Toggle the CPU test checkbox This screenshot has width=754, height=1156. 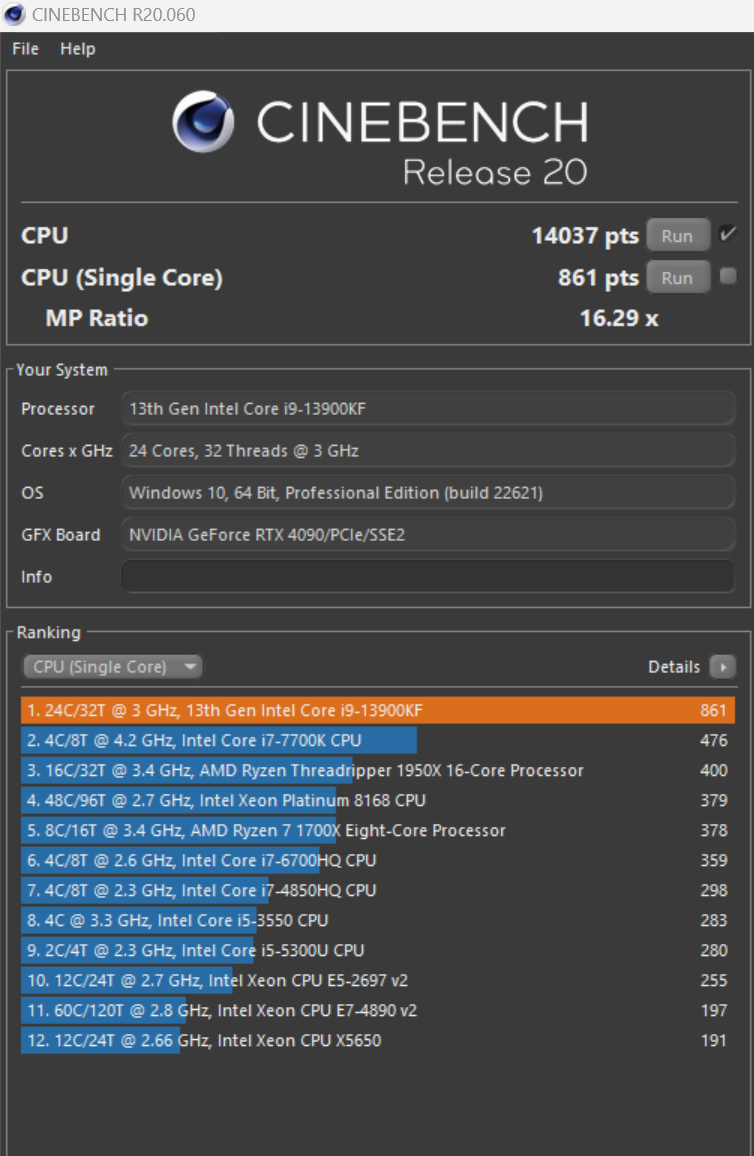(727, 234)
